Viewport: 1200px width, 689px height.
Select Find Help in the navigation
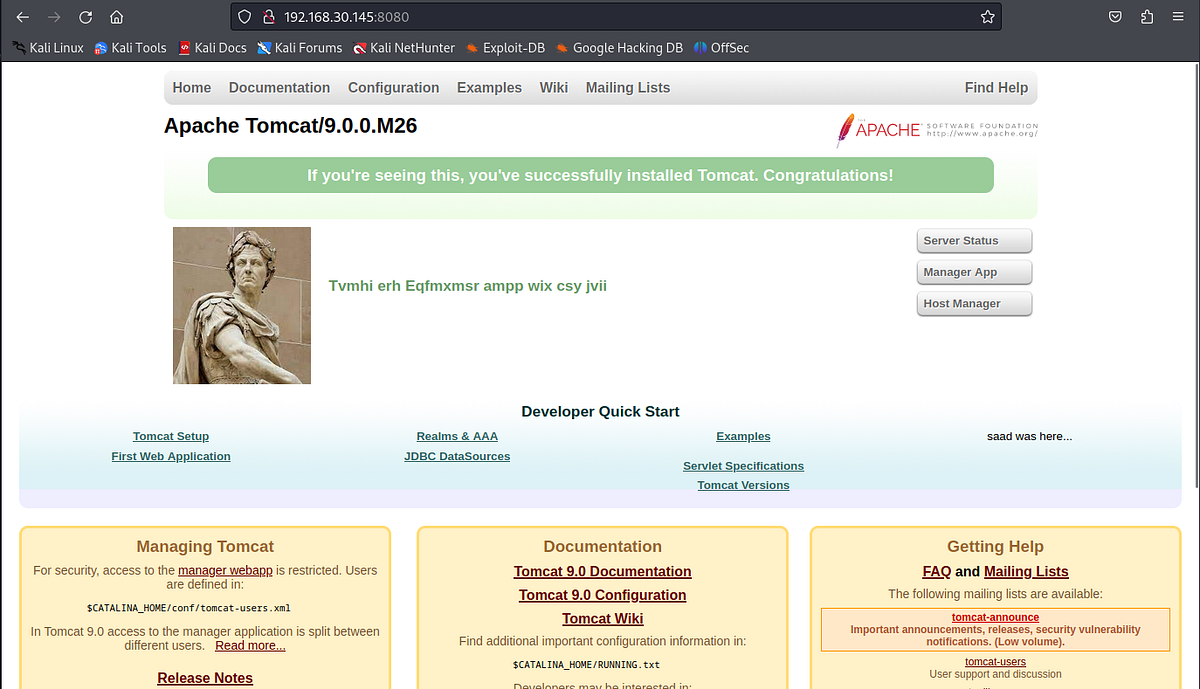click(x=996, y=87)
